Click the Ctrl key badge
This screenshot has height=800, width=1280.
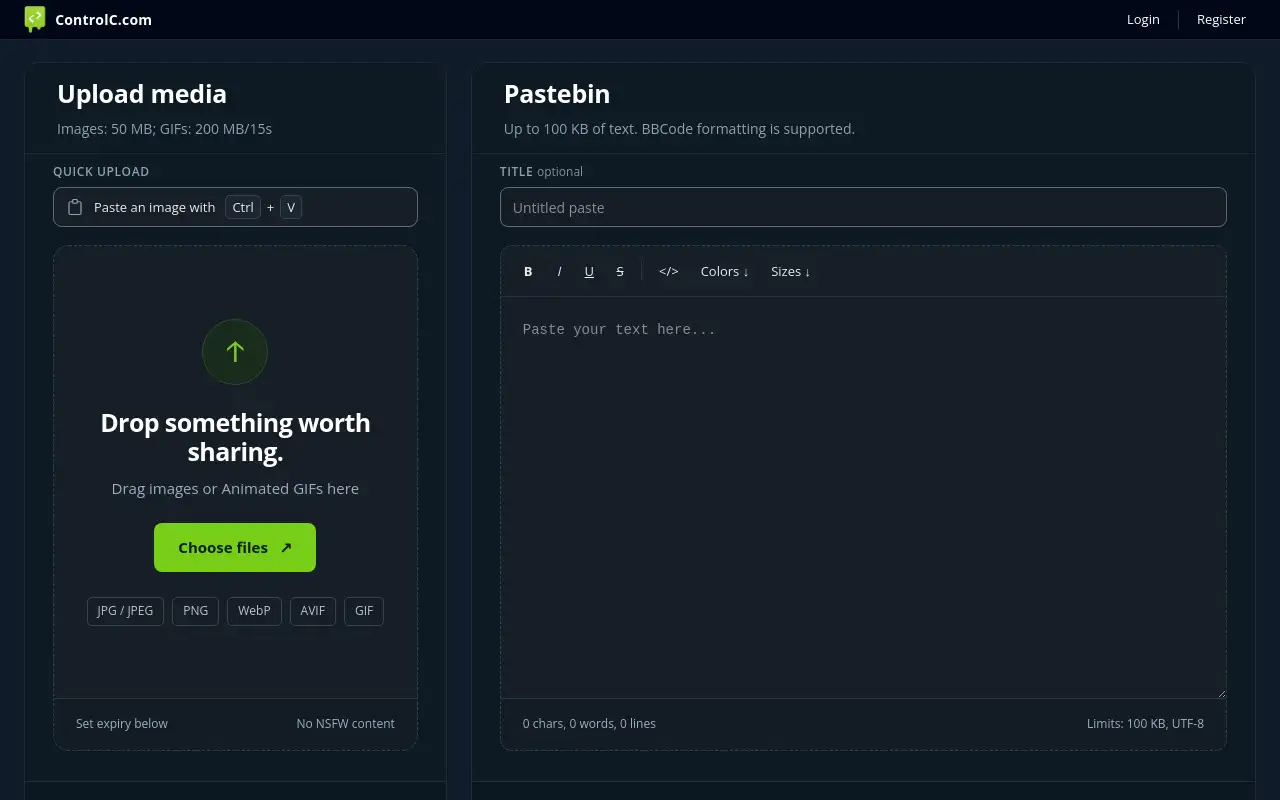click(x=243, y=207)
